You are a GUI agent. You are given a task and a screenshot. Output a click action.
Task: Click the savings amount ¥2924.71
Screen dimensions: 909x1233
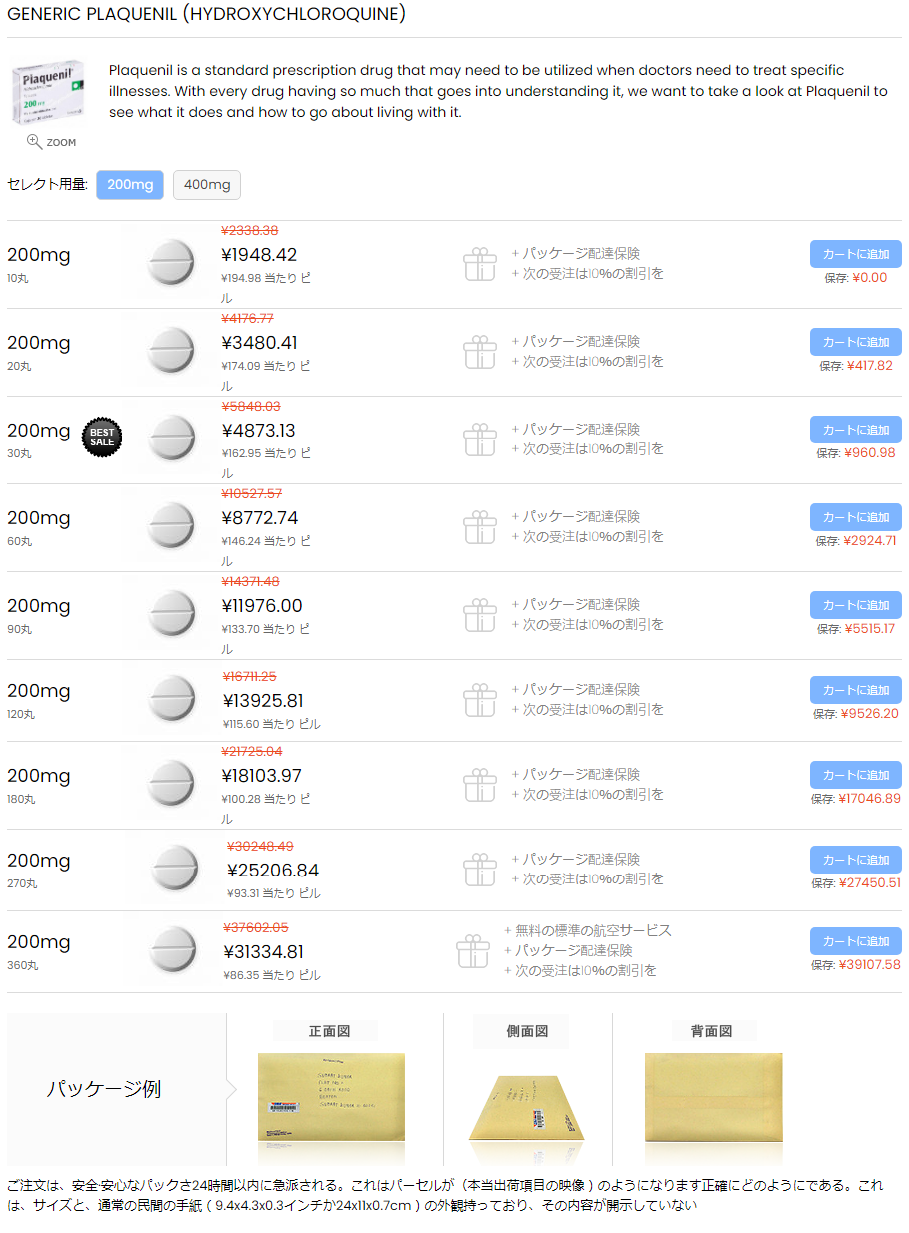(870, 540)
